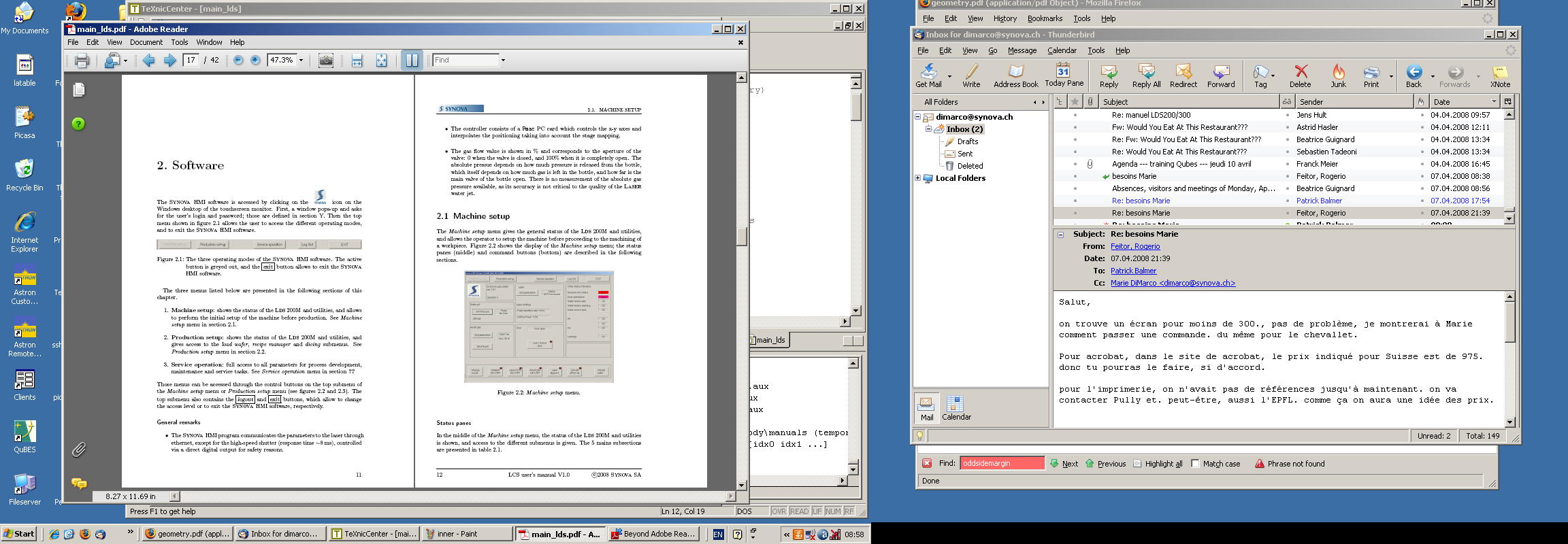Switch to Calendar mode in Thunderbird
The height and width of the screenshot is (544, 1568).
tap(956, 409)
